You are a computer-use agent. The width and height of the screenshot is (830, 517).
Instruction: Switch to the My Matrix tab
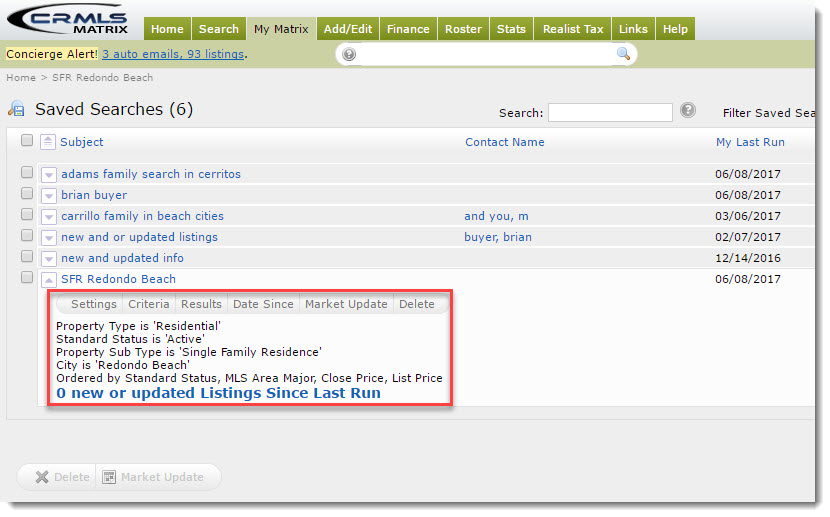pyautogui.click(x=281, y=29)
